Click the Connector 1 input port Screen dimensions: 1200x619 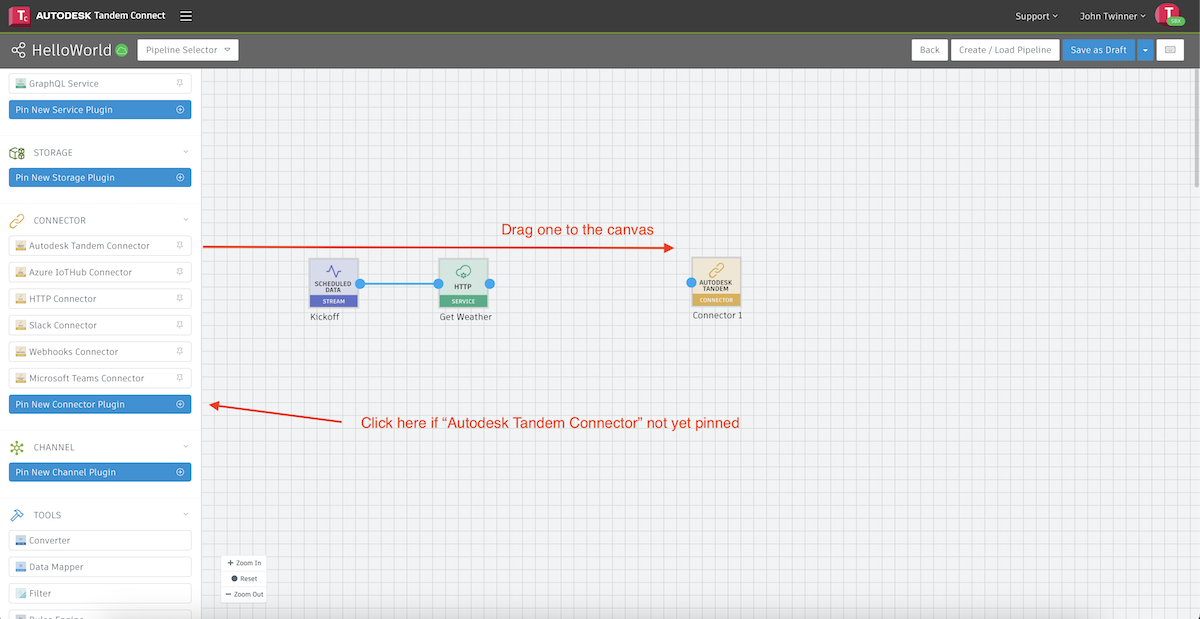pyautogui.click(x=691, y=283)
